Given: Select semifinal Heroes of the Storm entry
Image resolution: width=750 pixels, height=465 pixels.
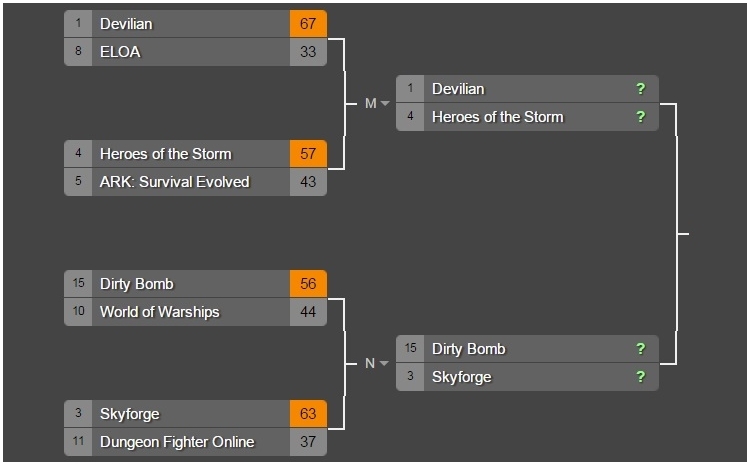Looking at the screenshot, I should (x=527, y=117).
